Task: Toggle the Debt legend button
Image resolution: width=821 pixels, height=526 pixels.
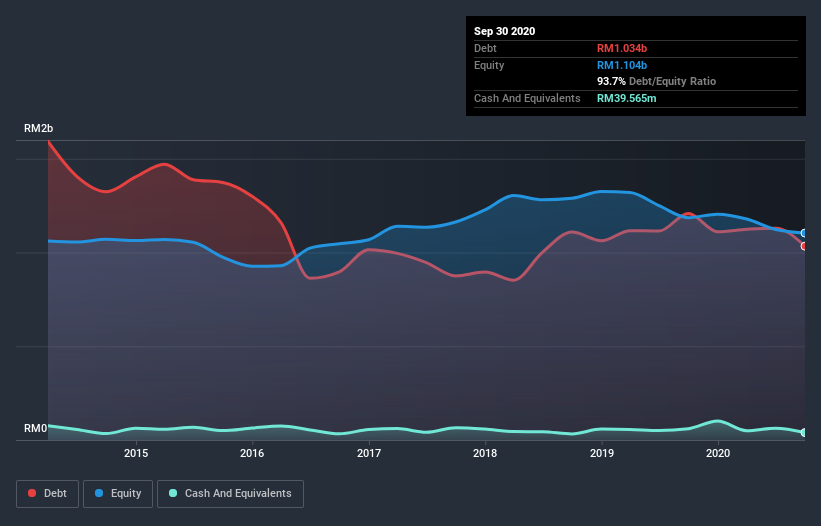Action: click(x=47, y=494)
